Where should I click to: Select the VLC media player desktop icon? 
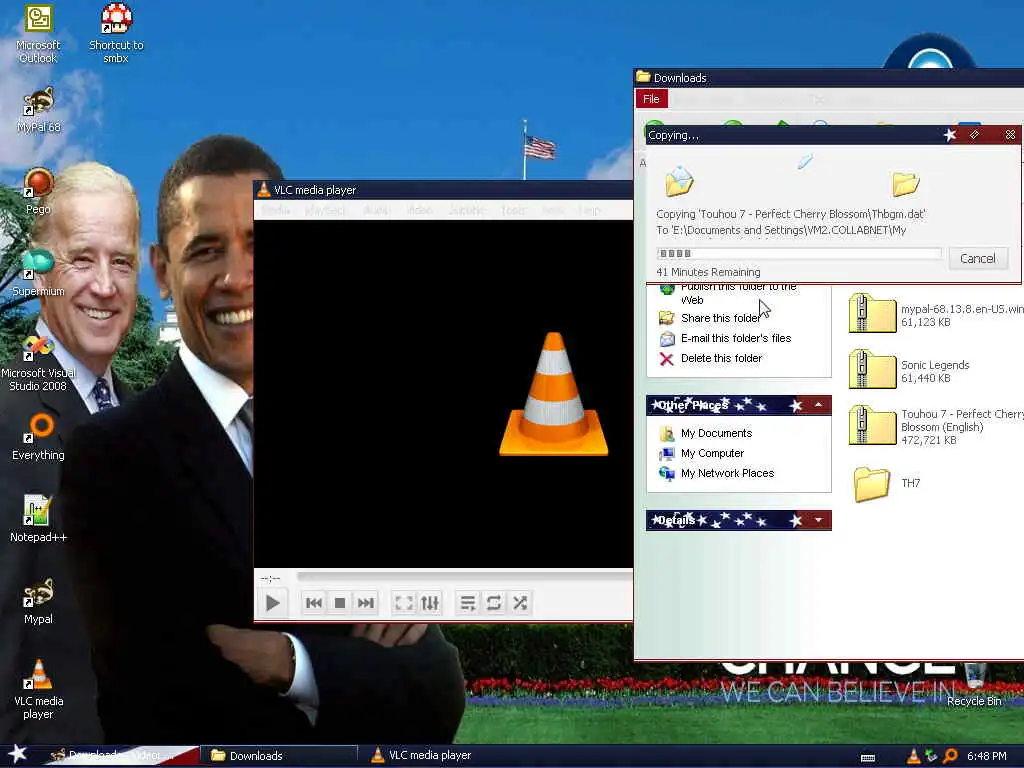tap(38, 690)
